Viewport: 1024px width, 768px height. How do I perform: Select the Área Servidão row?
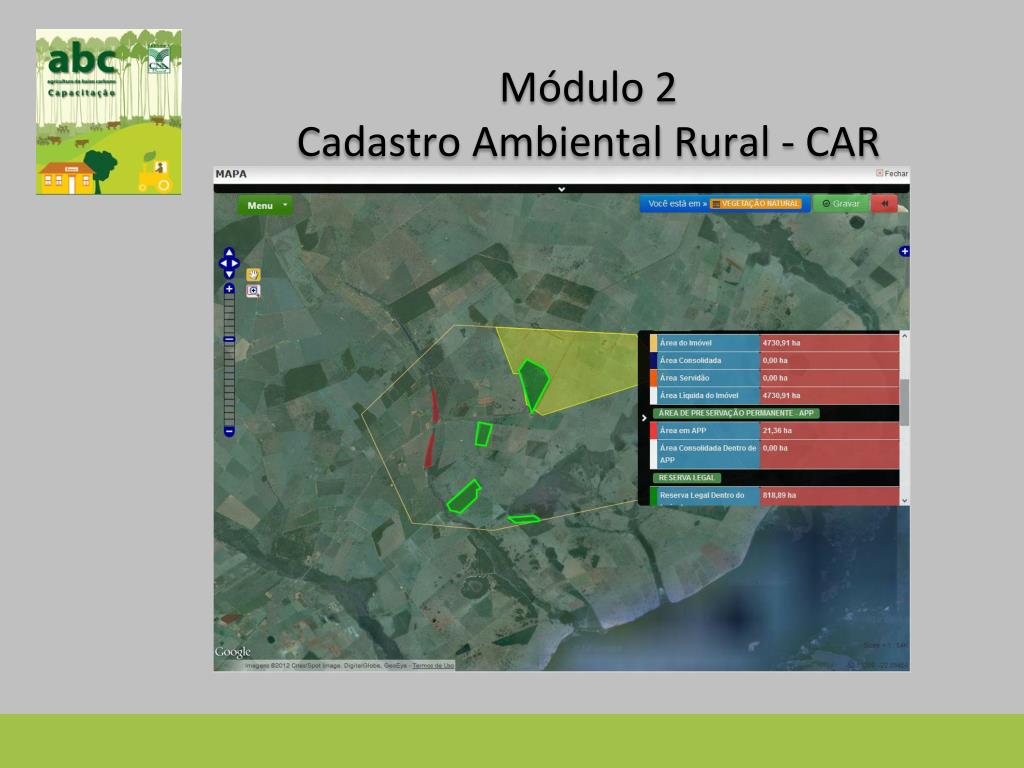(775, 378)
